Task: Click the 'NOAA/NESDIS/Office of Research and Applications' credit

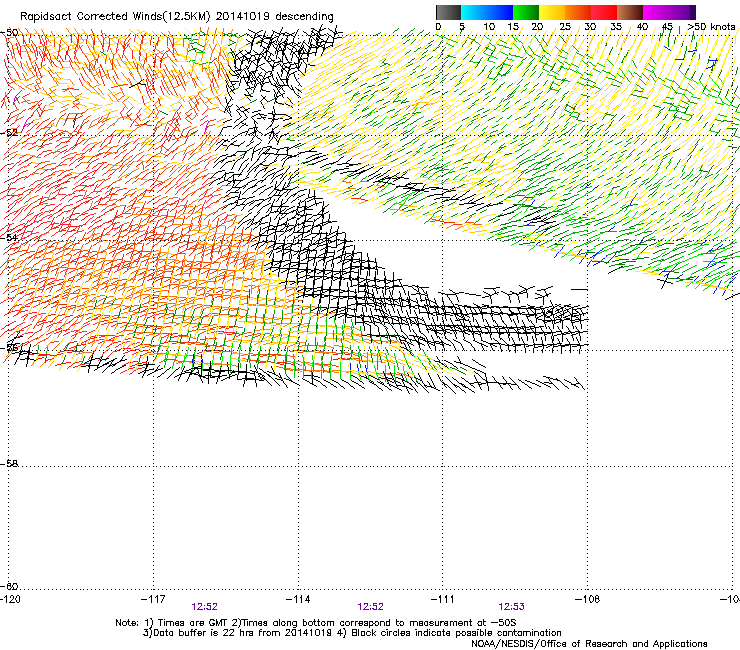Action: click(x=589, y=644)
